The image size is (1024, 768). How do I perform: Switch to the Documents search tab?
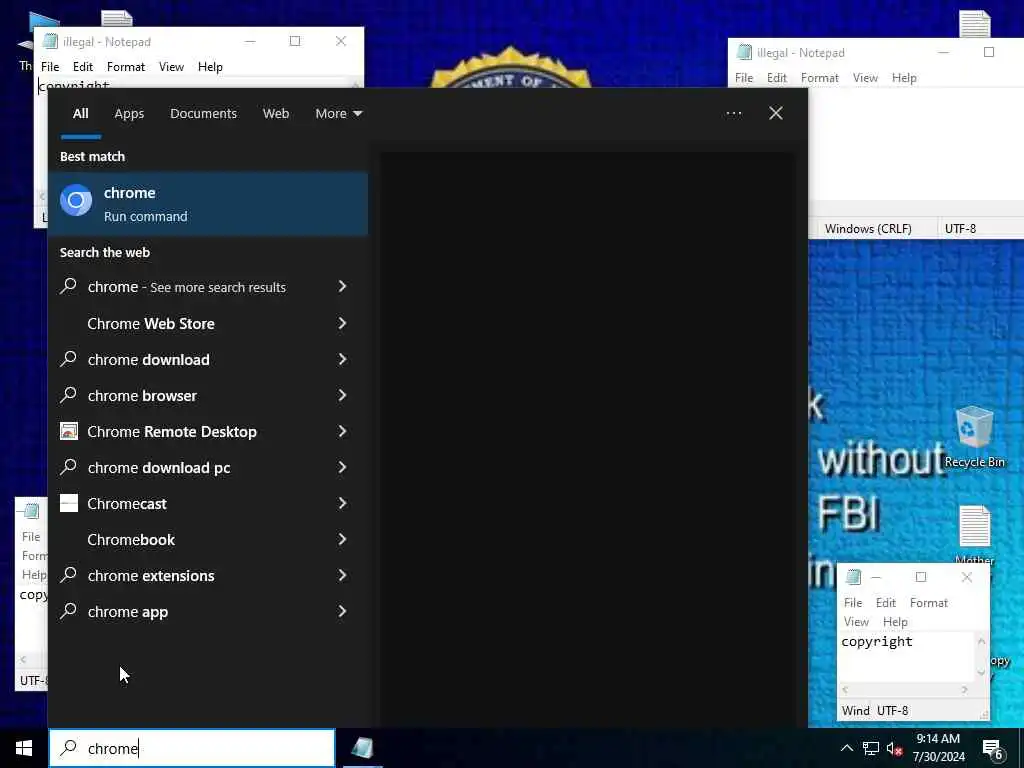(203, 114)
